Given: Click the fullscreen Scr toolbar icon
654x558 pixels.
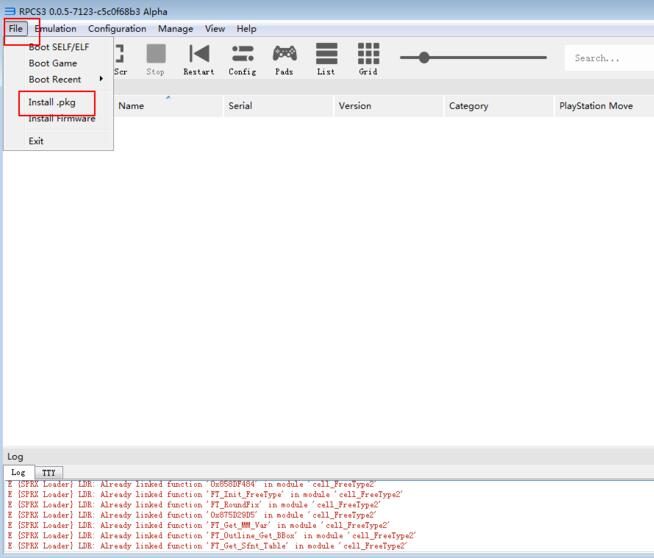Looking at the screenshot, I should click(x=120, y=60).
